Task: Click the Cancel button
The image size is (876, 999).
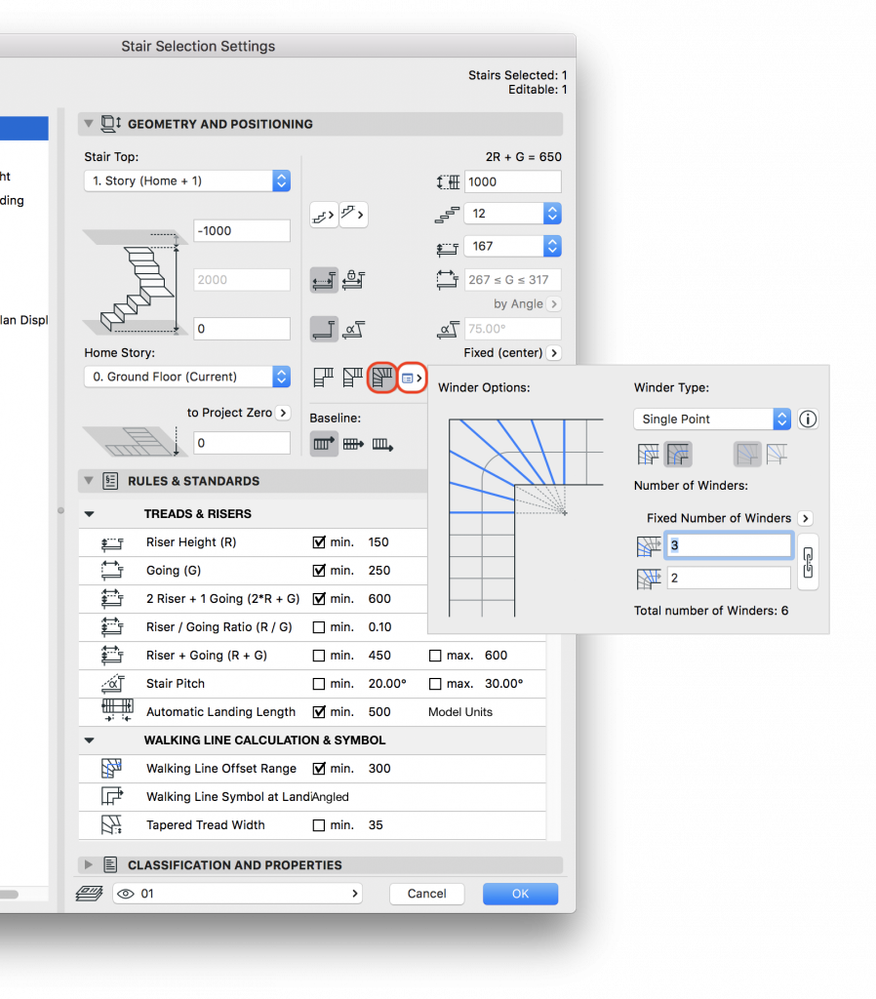Action: [427, 894]
